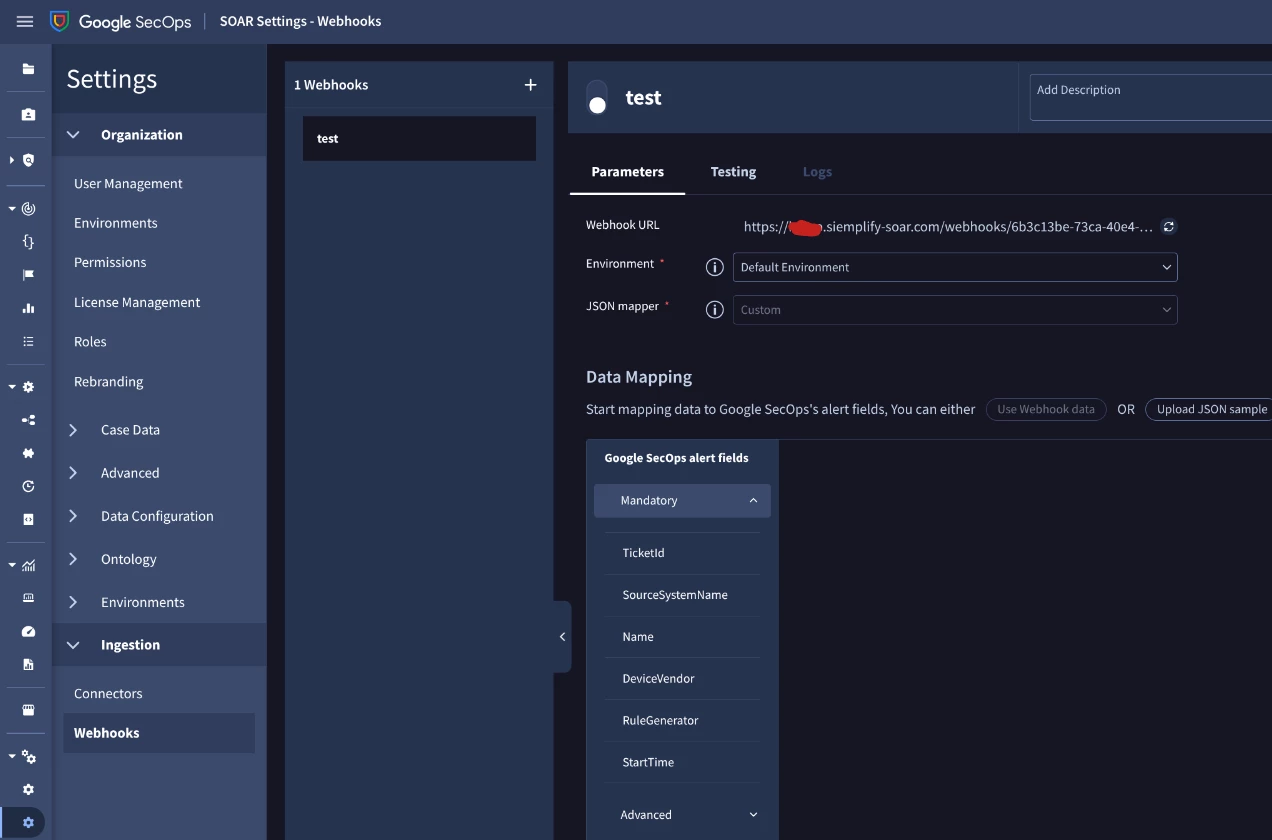The width and height of the screenshot is (1272, 840).
Task: Open the playbooks flow nodes icon
Action: pos(28,420)
